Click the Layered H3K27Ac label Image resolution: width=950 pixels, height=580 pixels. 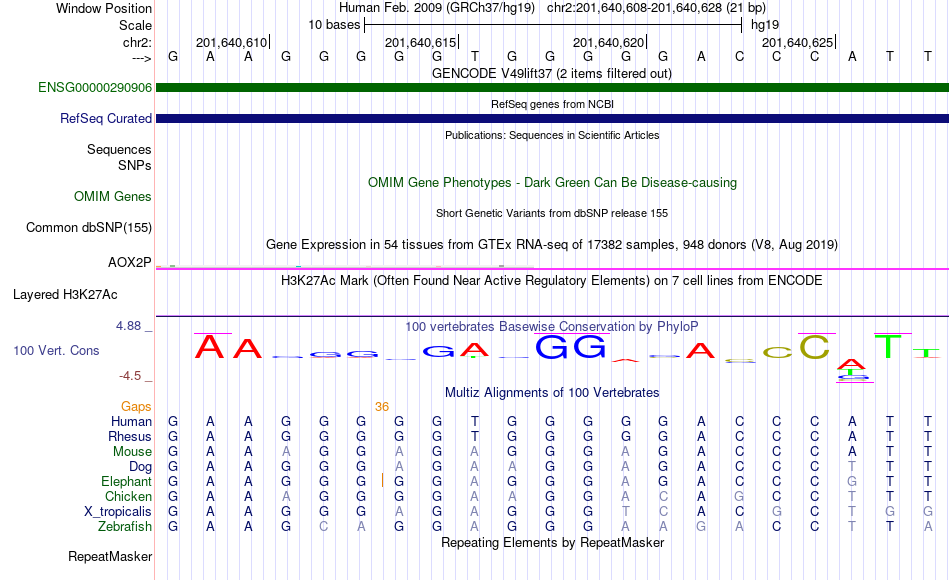click(65, 295)
